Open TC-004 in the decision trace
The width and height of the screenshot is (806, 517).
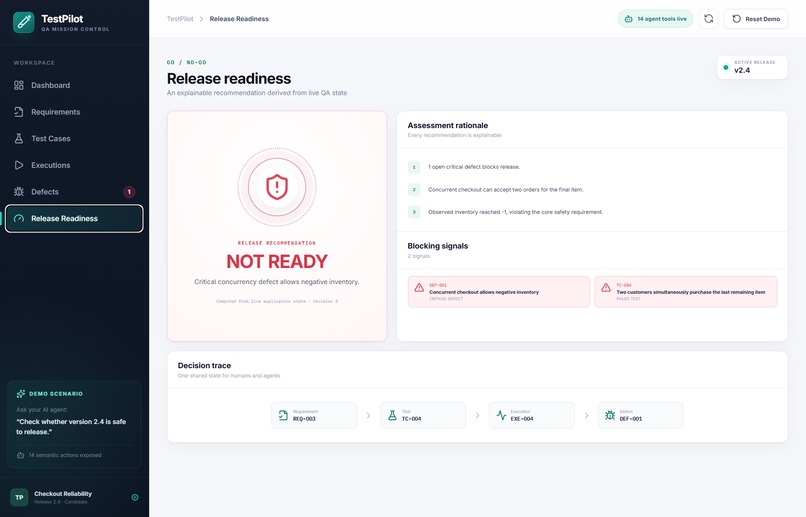(x=423, y=415)
